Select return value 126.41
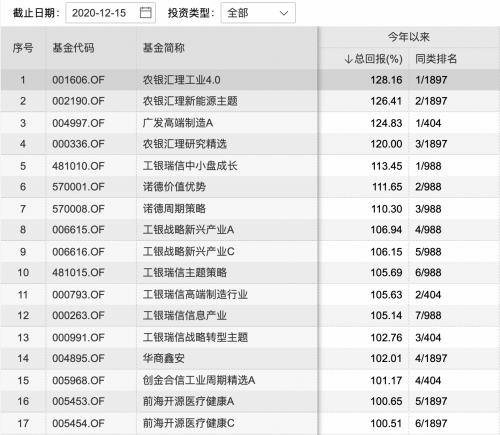 click(386, 101)
